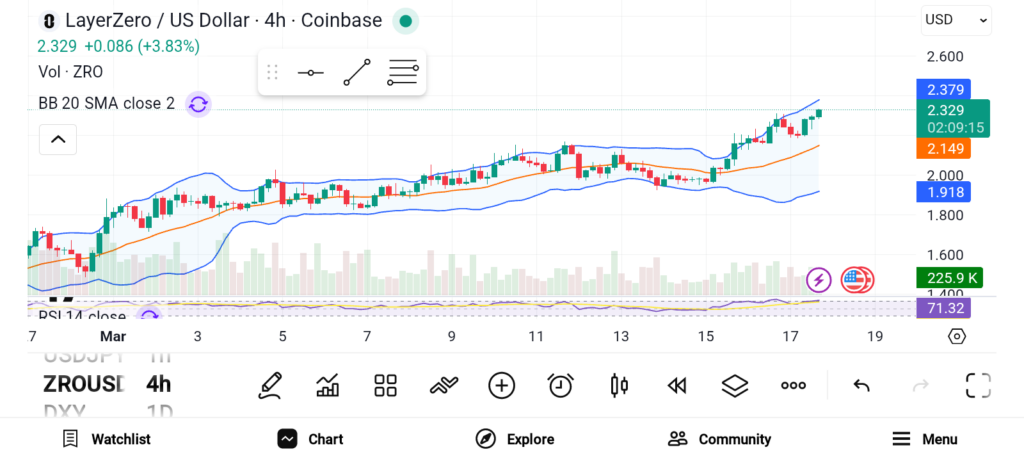Switch to the Explore tab

(x=515, y=439)
